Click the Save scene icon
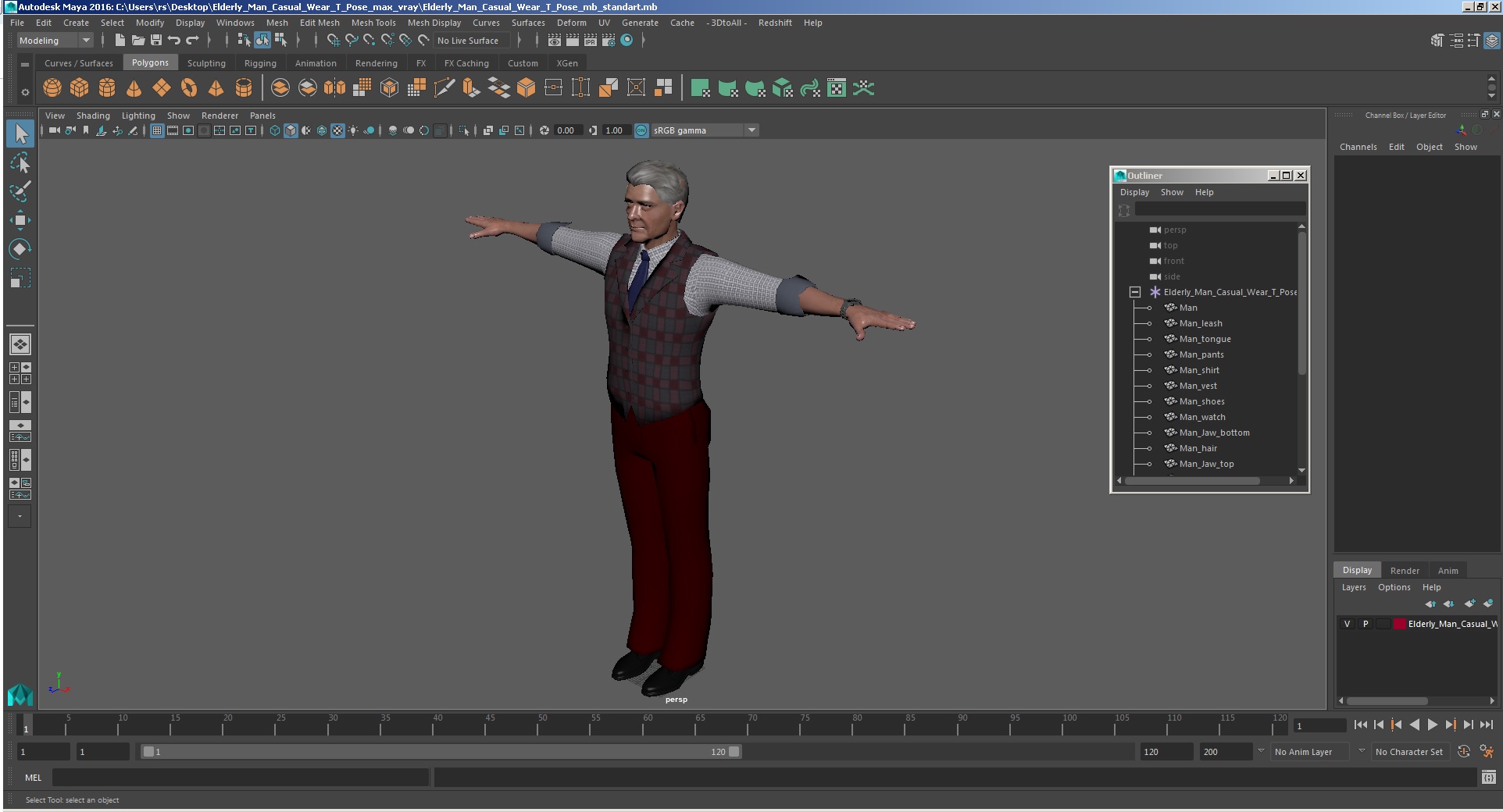1503x812 pixels. point(156,40)
